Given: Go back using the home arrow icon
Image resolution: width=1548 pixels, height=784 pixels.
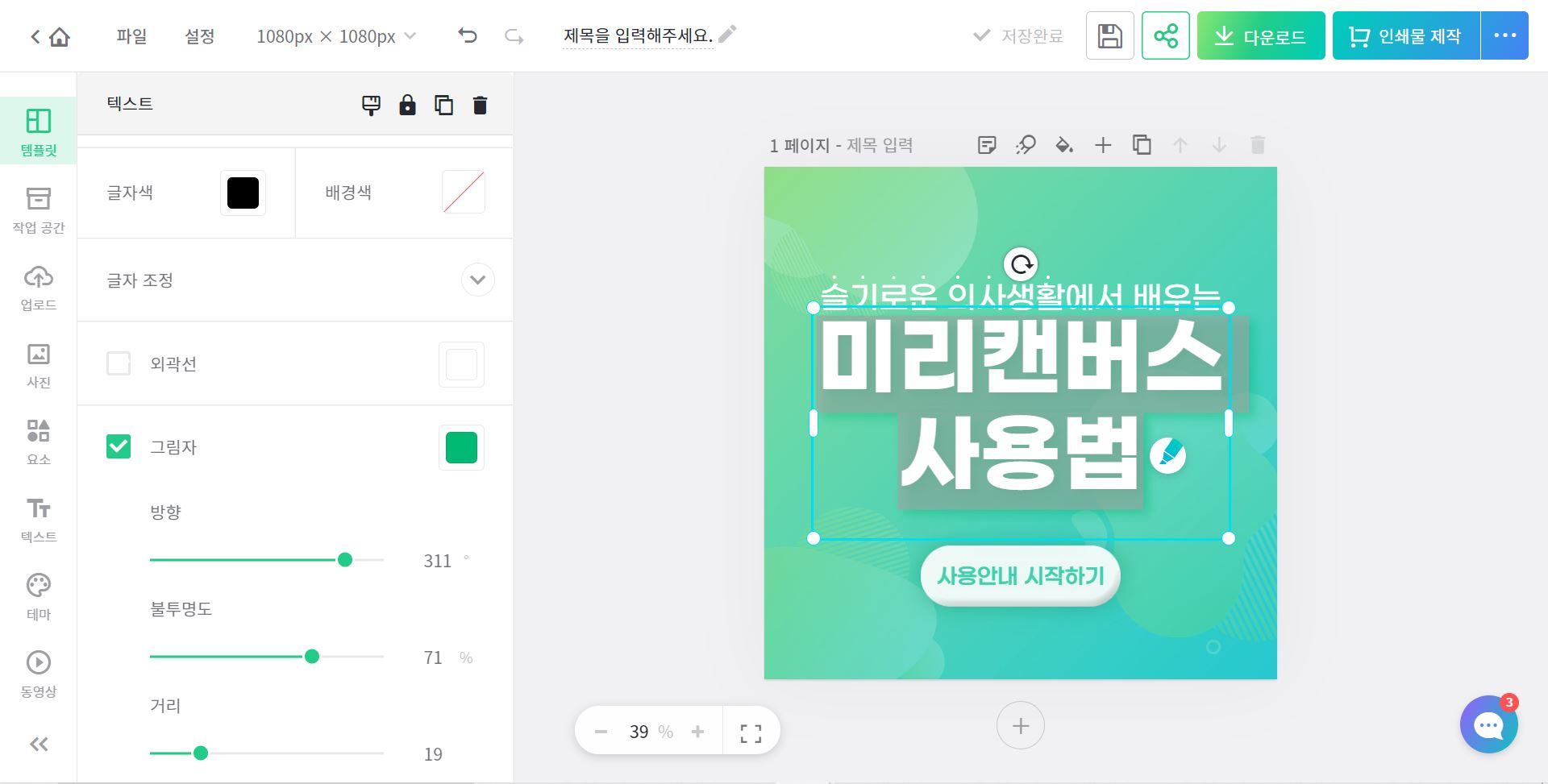Looking at the screenshot, I should (x=50, y=37).
